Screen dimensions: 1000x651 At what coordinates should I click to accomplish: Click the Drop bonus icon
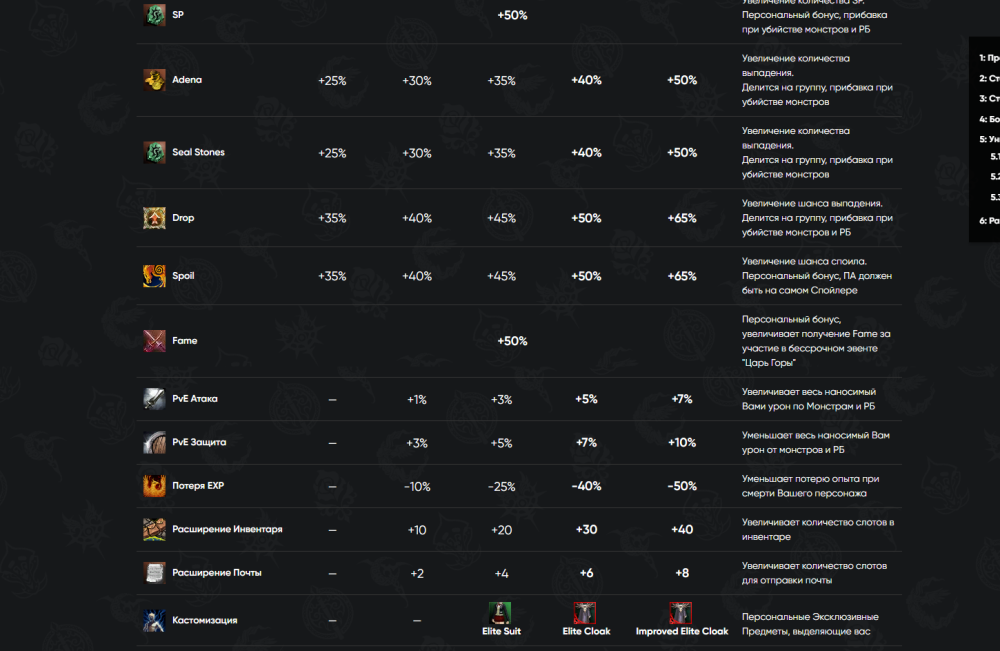[154, 218]
